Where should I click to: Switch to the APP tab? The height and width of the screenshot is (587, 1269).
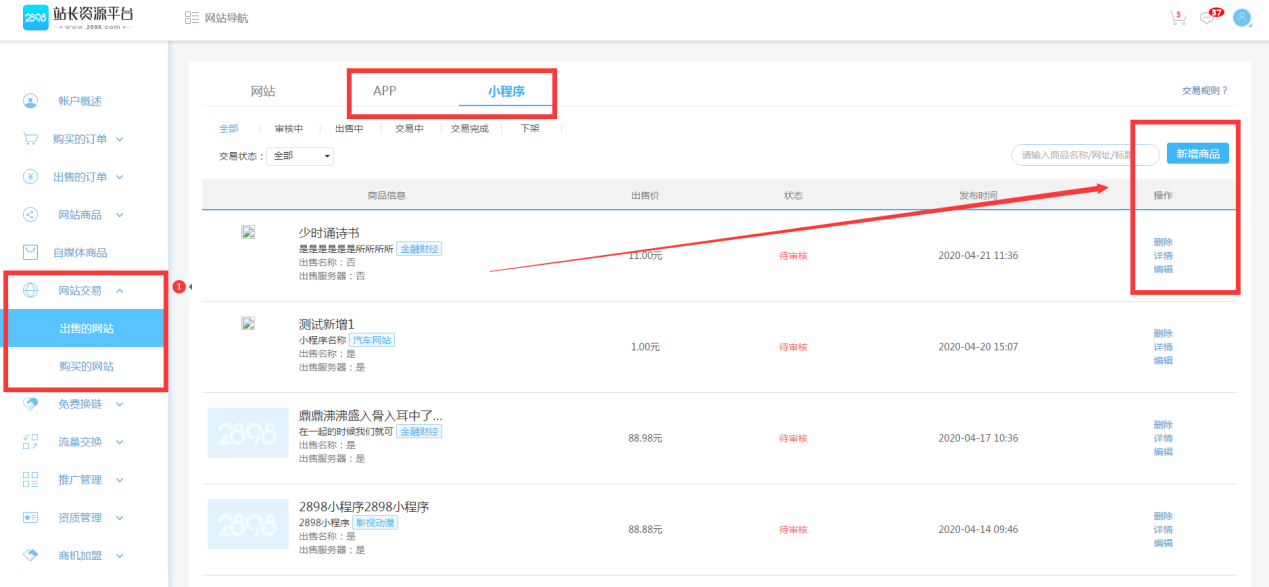coord(385,91)
